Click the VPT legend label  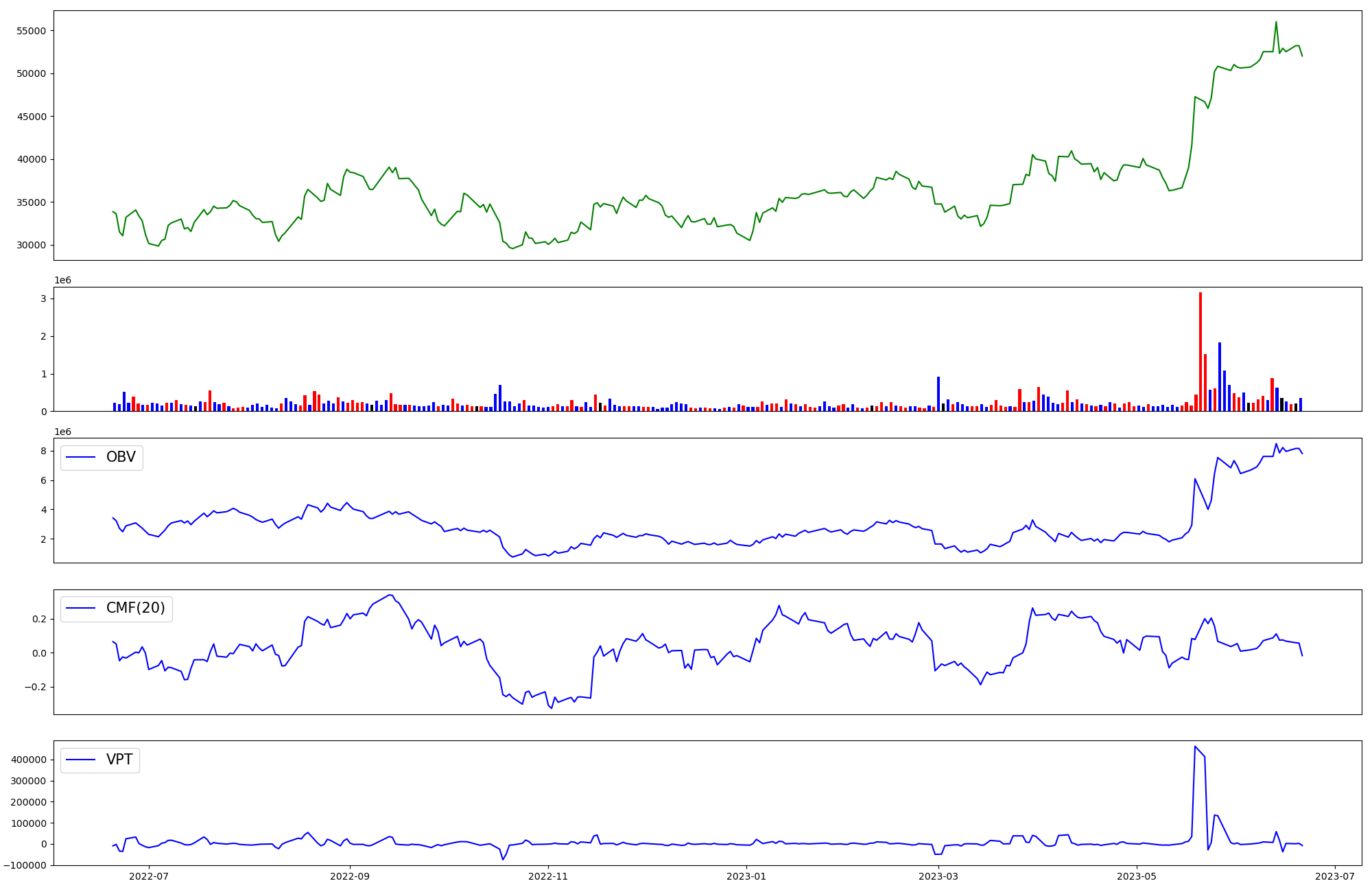coord(119,760)
